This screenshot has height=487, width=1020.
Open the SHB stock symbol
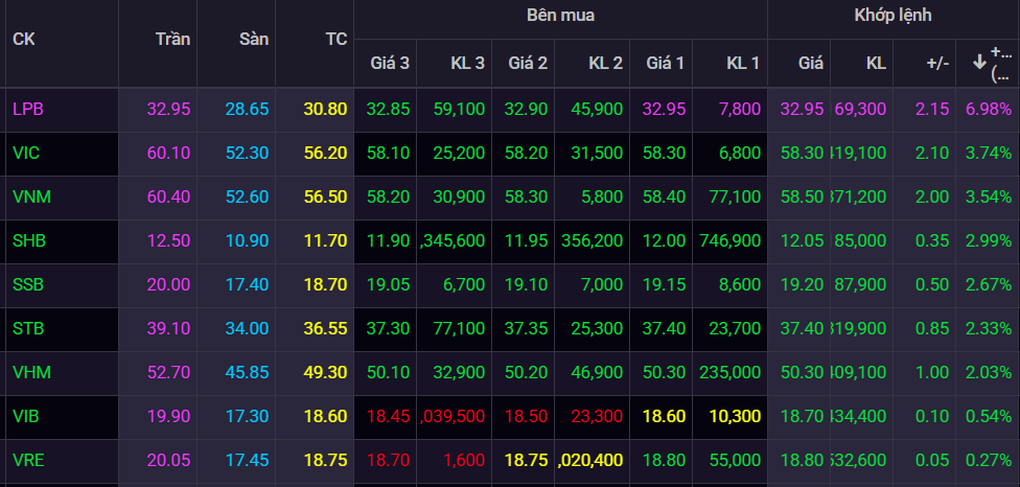pyautogui.click(x=29, y=241)
